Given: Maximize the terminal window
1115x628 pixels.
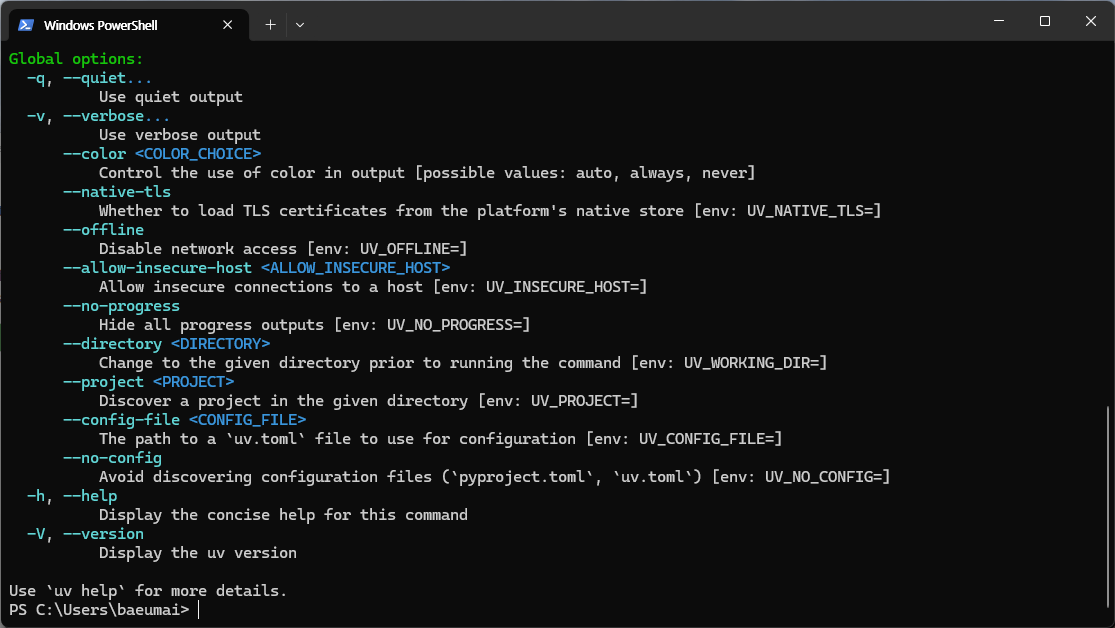Looking at the screenshot, I should (1045, 21).
